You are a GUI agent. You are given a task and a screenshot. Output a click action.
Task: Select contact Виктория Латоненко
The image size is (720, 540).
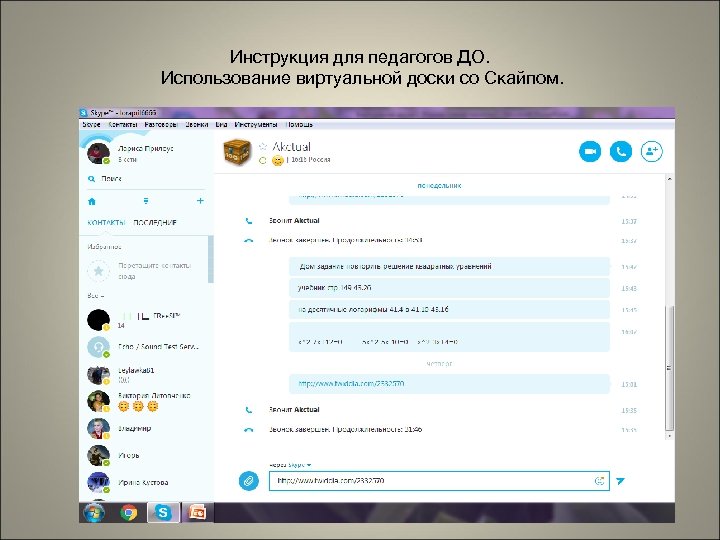pyautogui.click(x=147, y=401)
